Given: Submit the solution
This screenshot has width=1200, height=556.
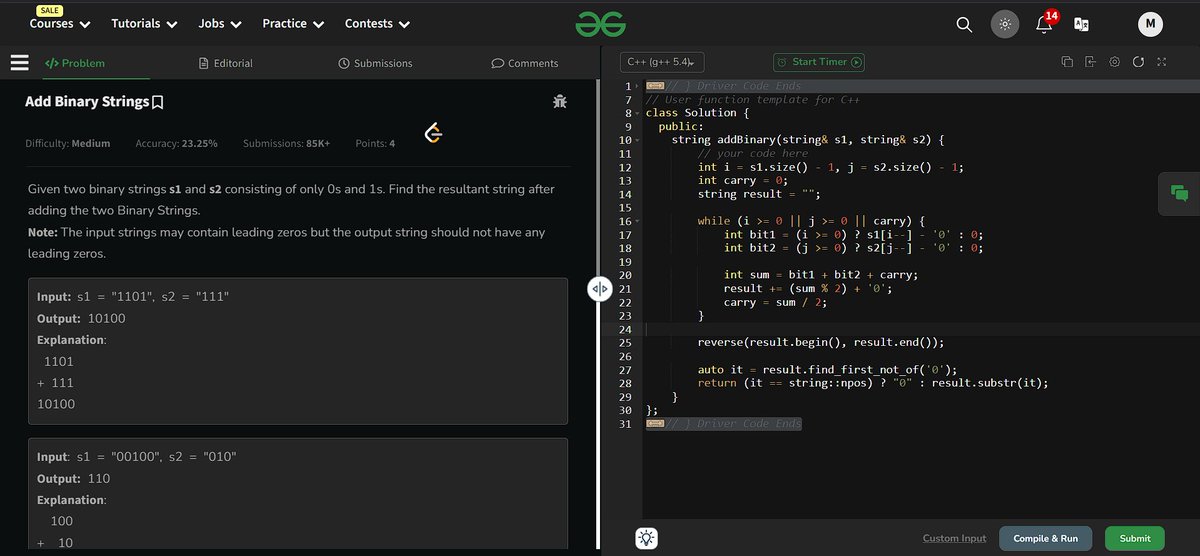Looking at the screenshot, I should click(1135, 538).
